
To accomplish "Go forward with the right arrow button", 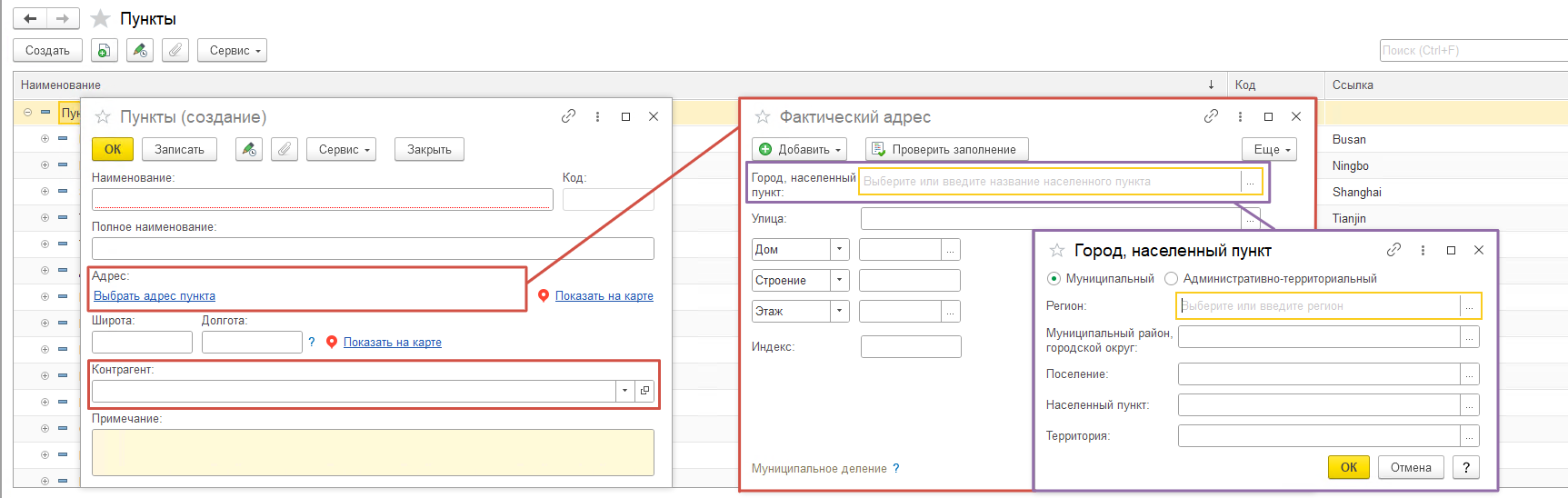I will tap(62, 18).
